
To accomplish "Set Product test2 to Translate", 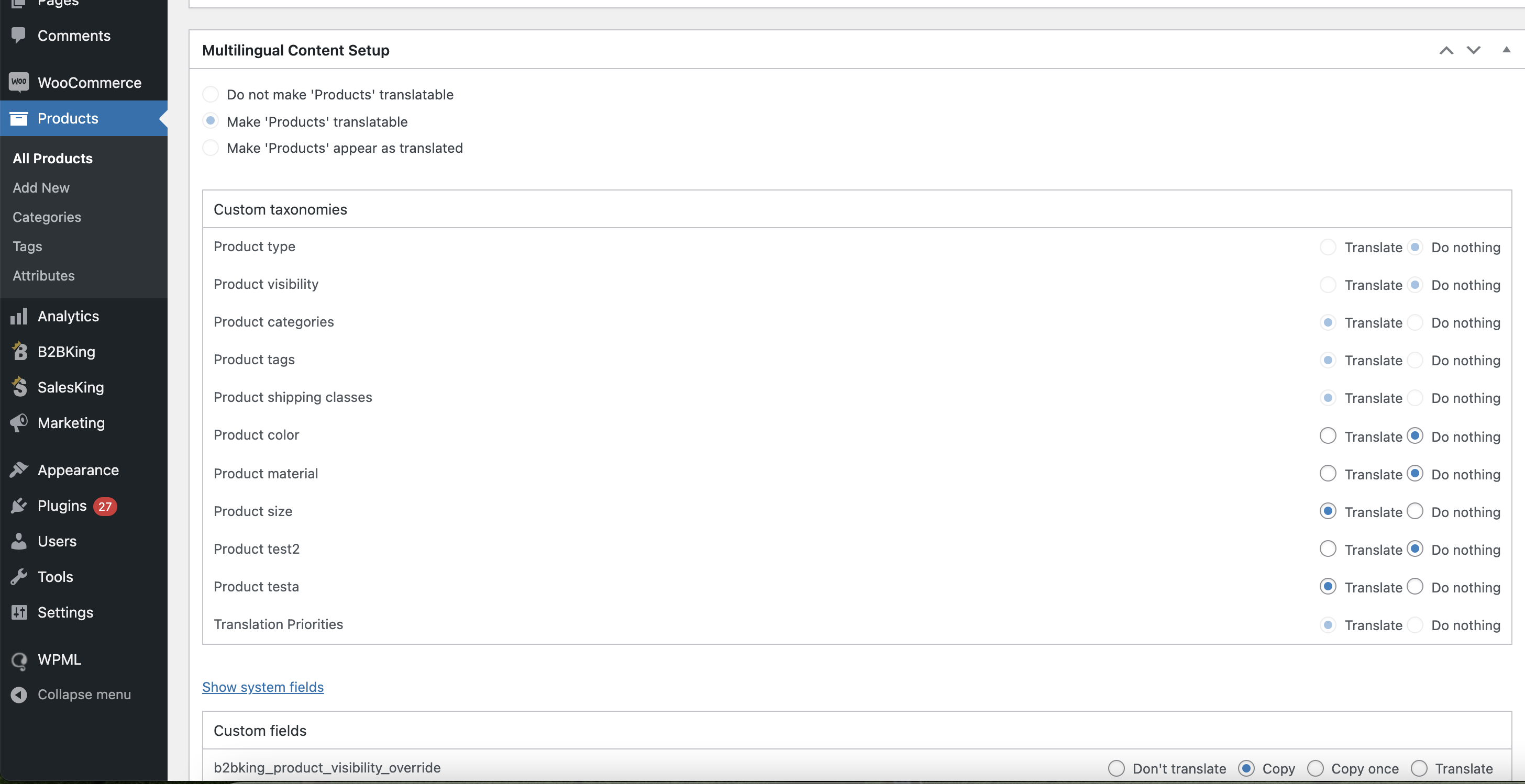I will (1328, 548).
